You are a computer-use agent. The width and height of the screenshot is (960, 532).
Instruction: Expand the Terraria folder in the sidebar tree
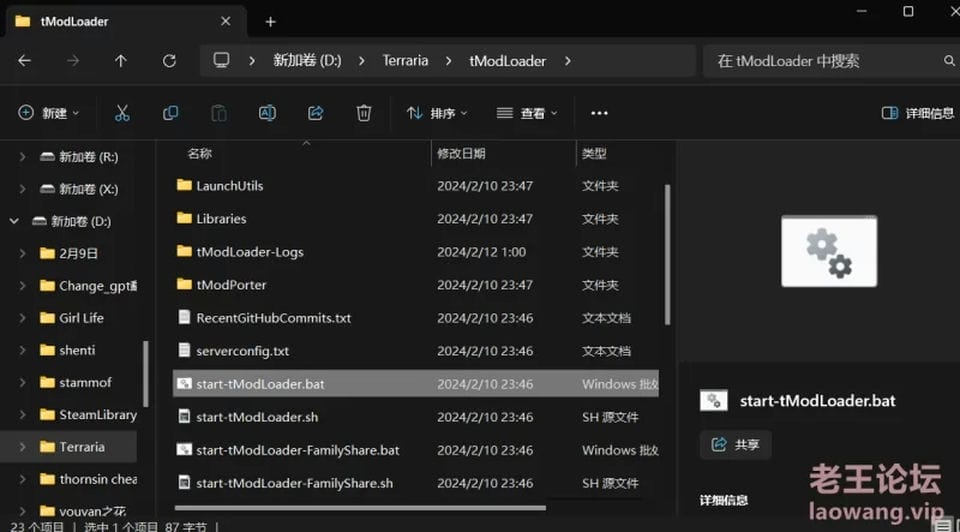coord(22,447)
